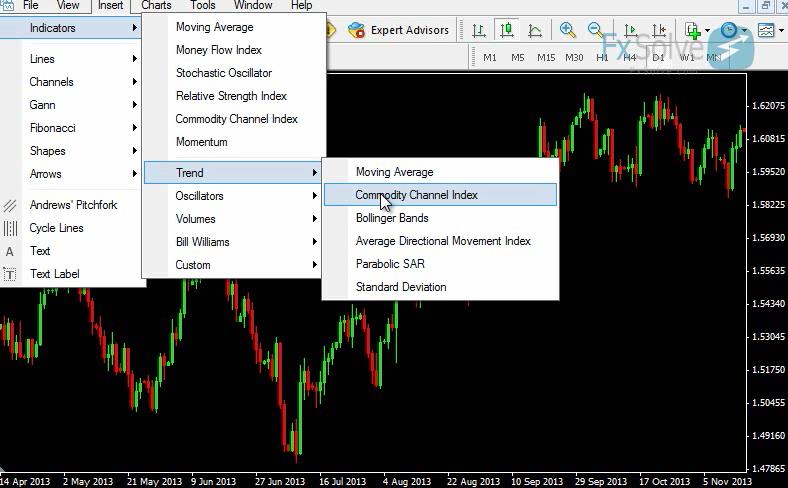Select the line chart icon

pos(535,30)
